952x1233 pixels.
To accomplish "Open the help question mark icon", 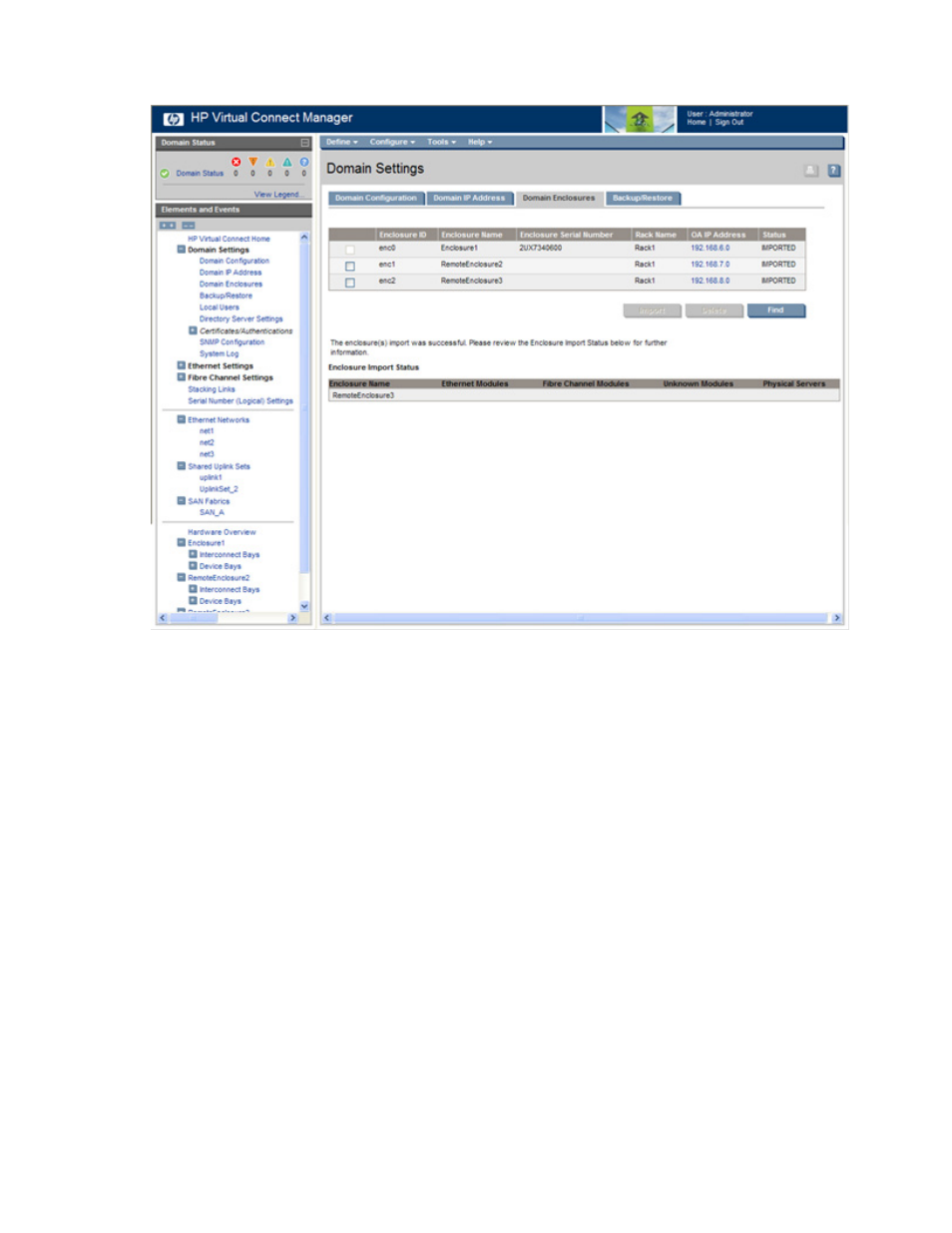I will click(x=834, y=171).
